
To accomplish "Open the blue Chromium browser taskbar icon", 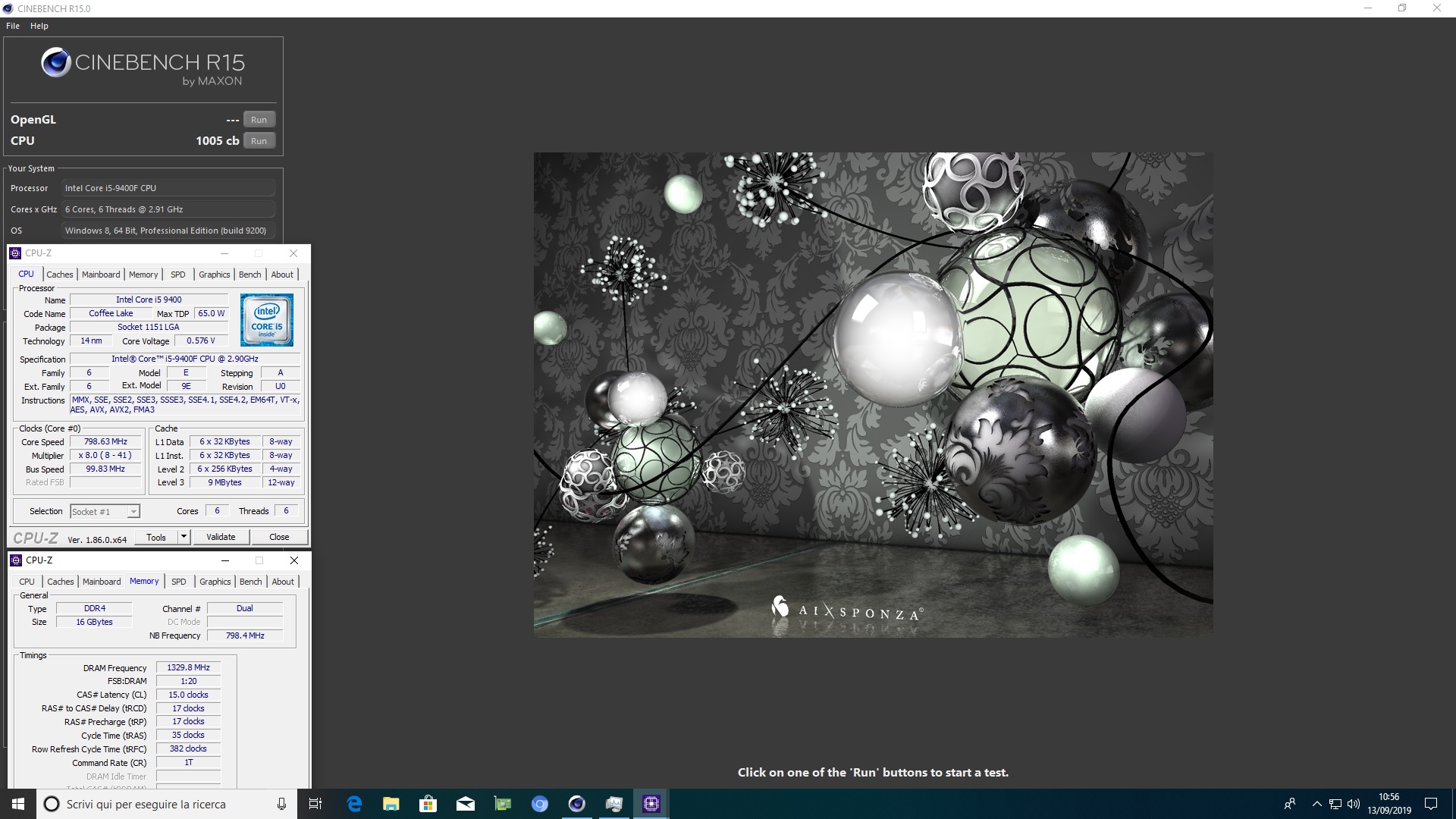I will pyautogui.click(x=540, y=804).
